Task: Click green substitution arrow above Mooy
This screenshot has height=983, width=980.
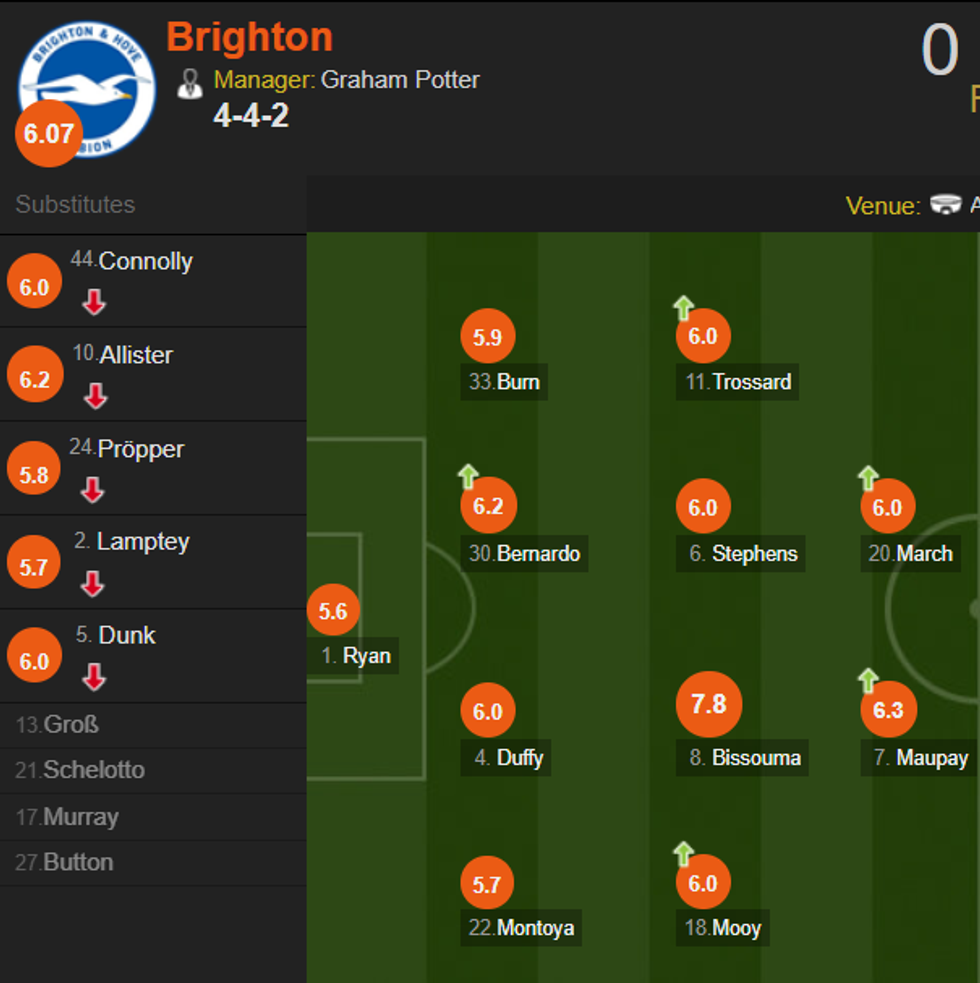Action: (683, 853)
